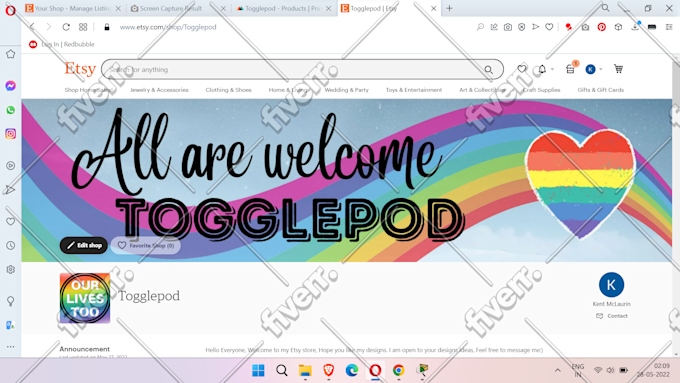Open the speed dial grid icon
Image resolution: width=680 pixels, height=383 pixels.
83,27
